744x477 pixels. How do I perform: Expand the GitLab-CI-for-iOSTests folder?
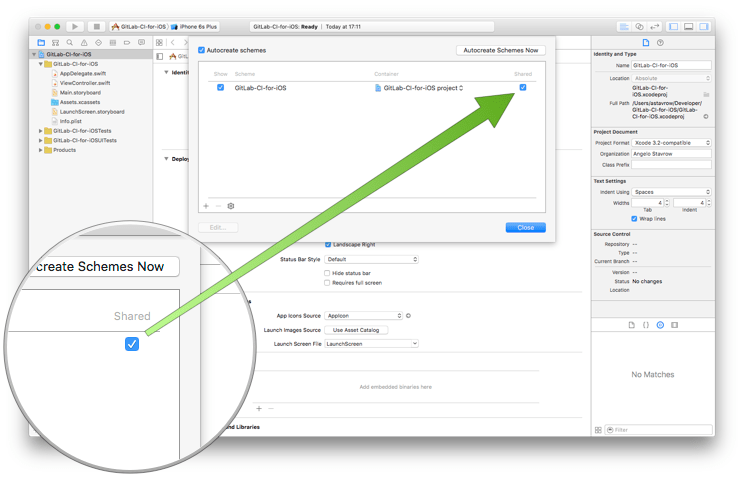click(41, 131)
